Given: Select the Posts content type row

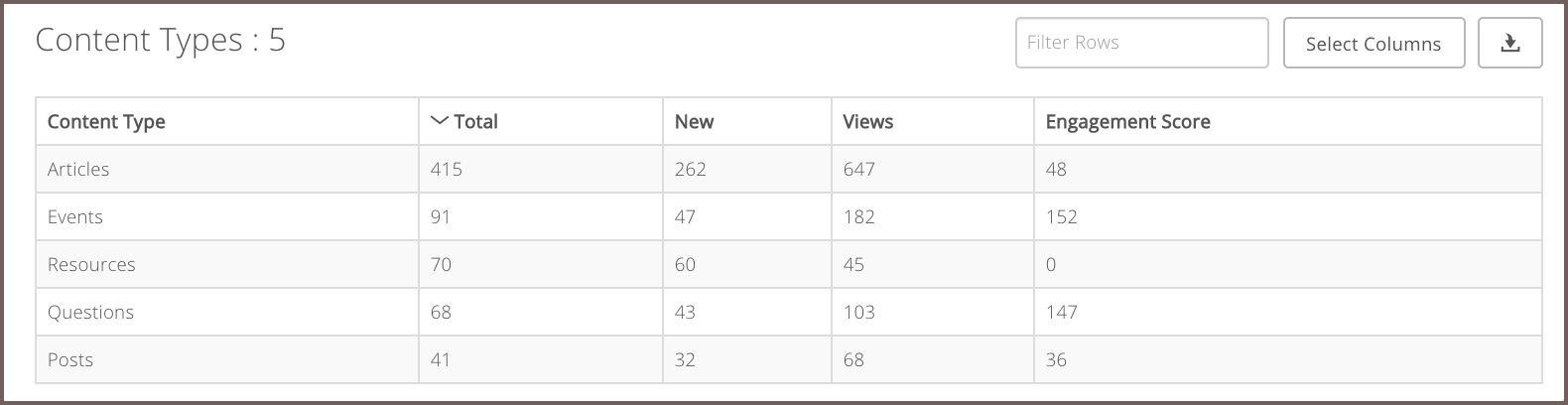Looking at the screenshot, I should (789, 359).
